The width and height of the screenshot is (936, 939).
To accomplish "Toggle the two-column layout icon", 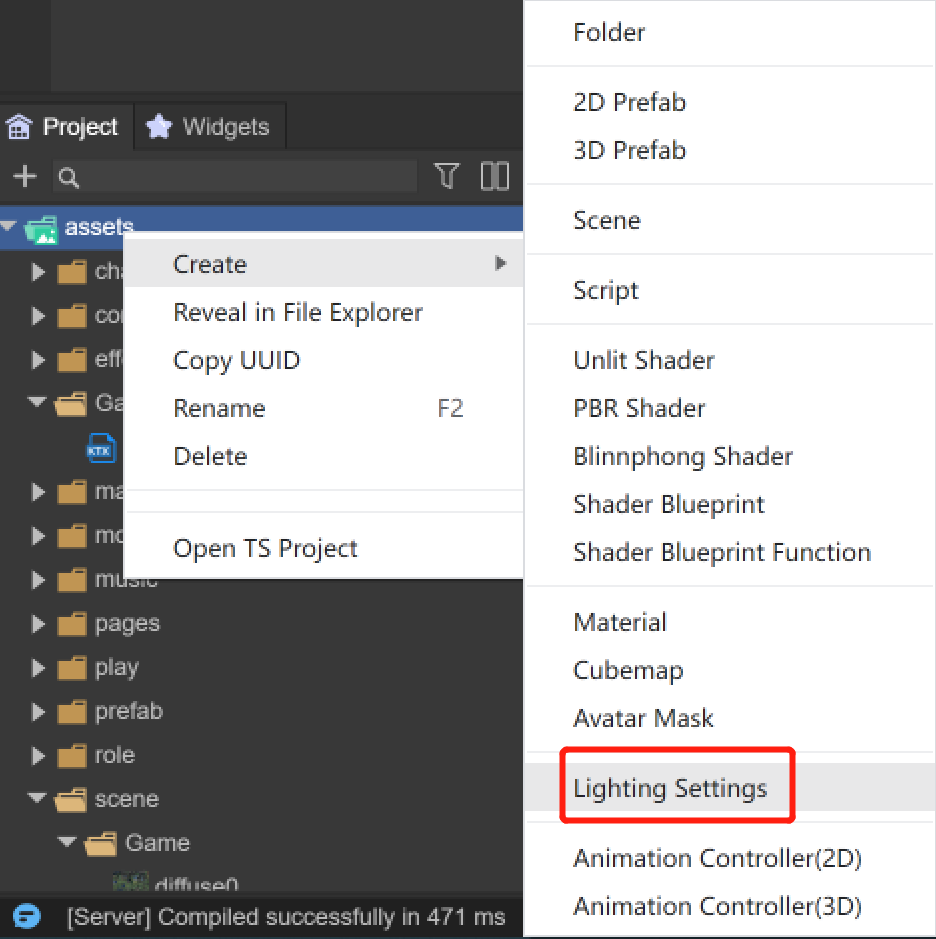I will coord(495,177).
